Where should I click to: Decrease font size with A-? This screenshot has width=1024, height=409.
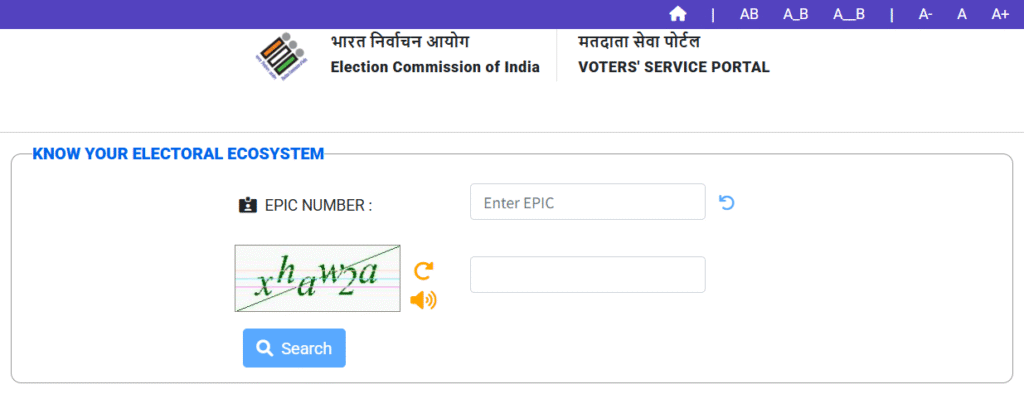[x=926, y=14]
